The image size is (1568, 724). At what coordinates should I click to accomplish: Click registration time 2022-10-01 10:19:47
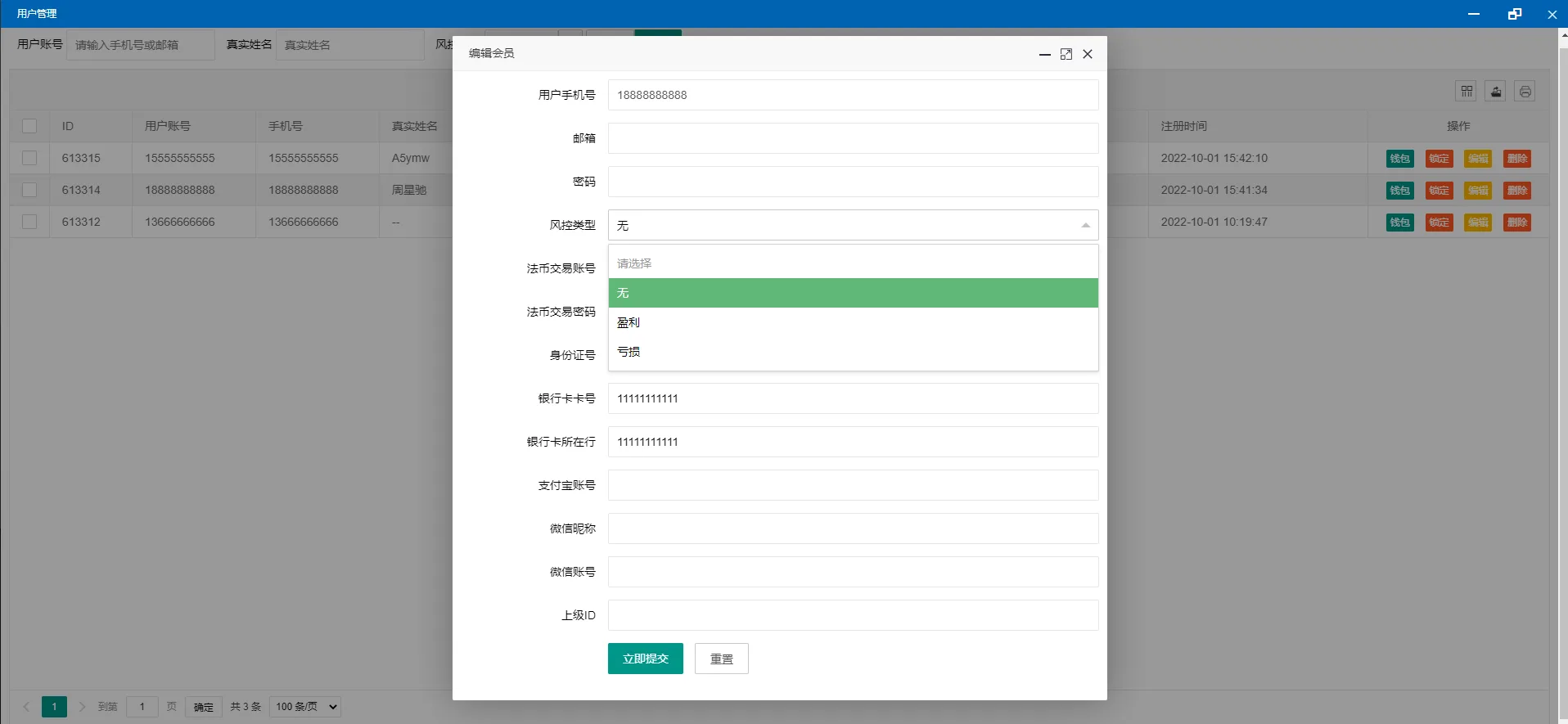[x=1214, y=222]
